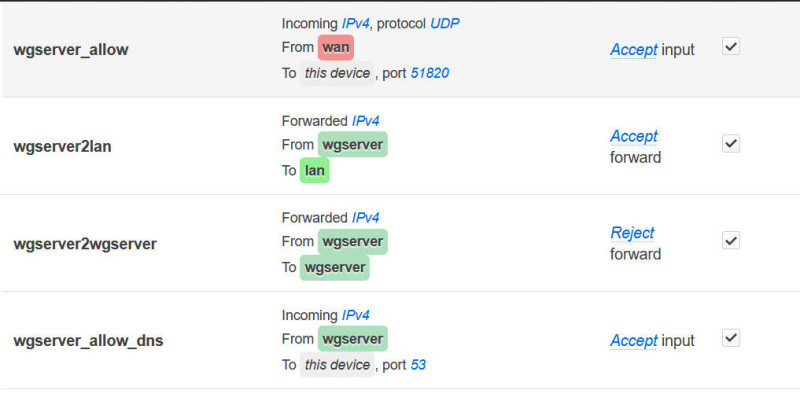800x405 pixels.
Task: Click Accept link in wgserver_allow_dns row
Action: point(634,341)
